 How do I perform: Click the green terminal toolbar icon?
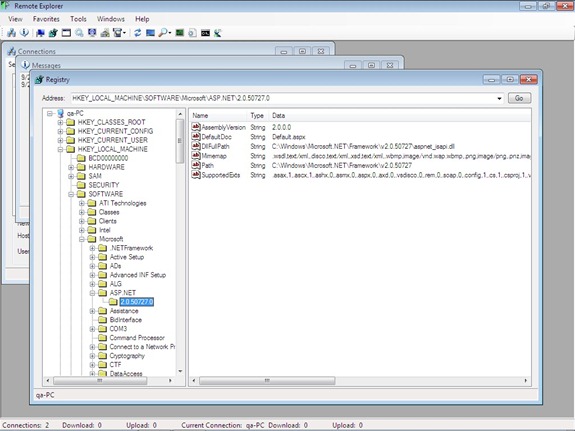point(180,33)
